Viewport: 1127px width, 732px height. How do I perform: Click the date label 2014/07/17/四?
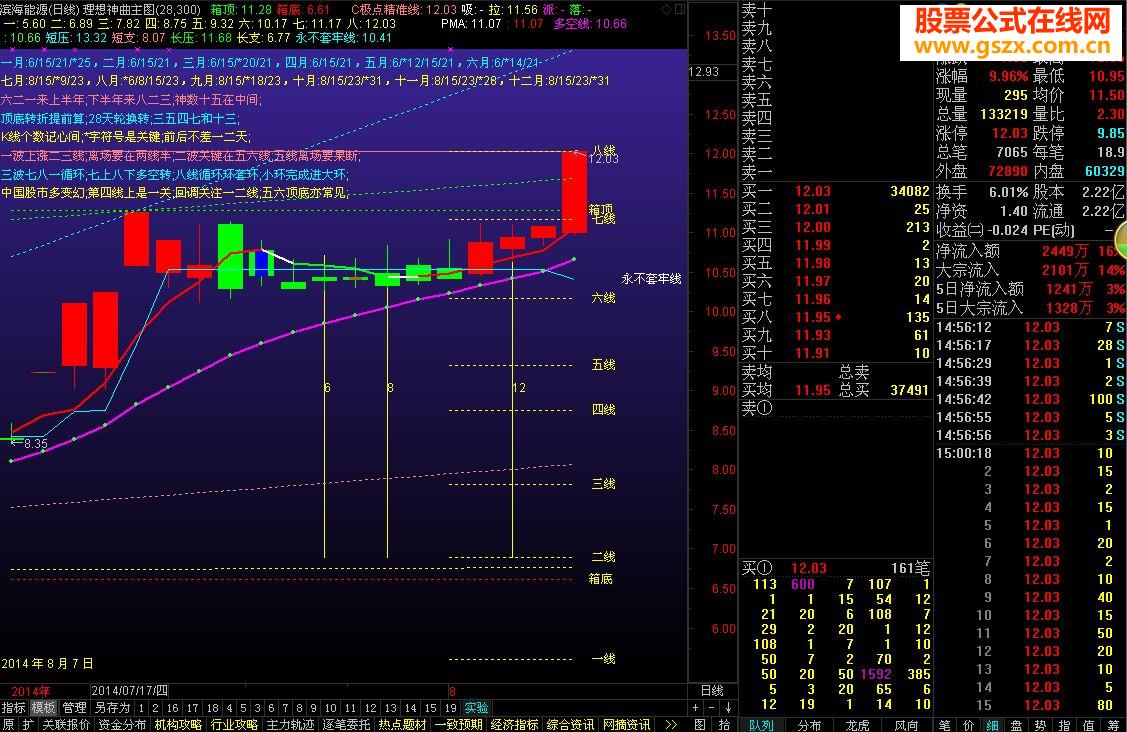tap(130, 690)
